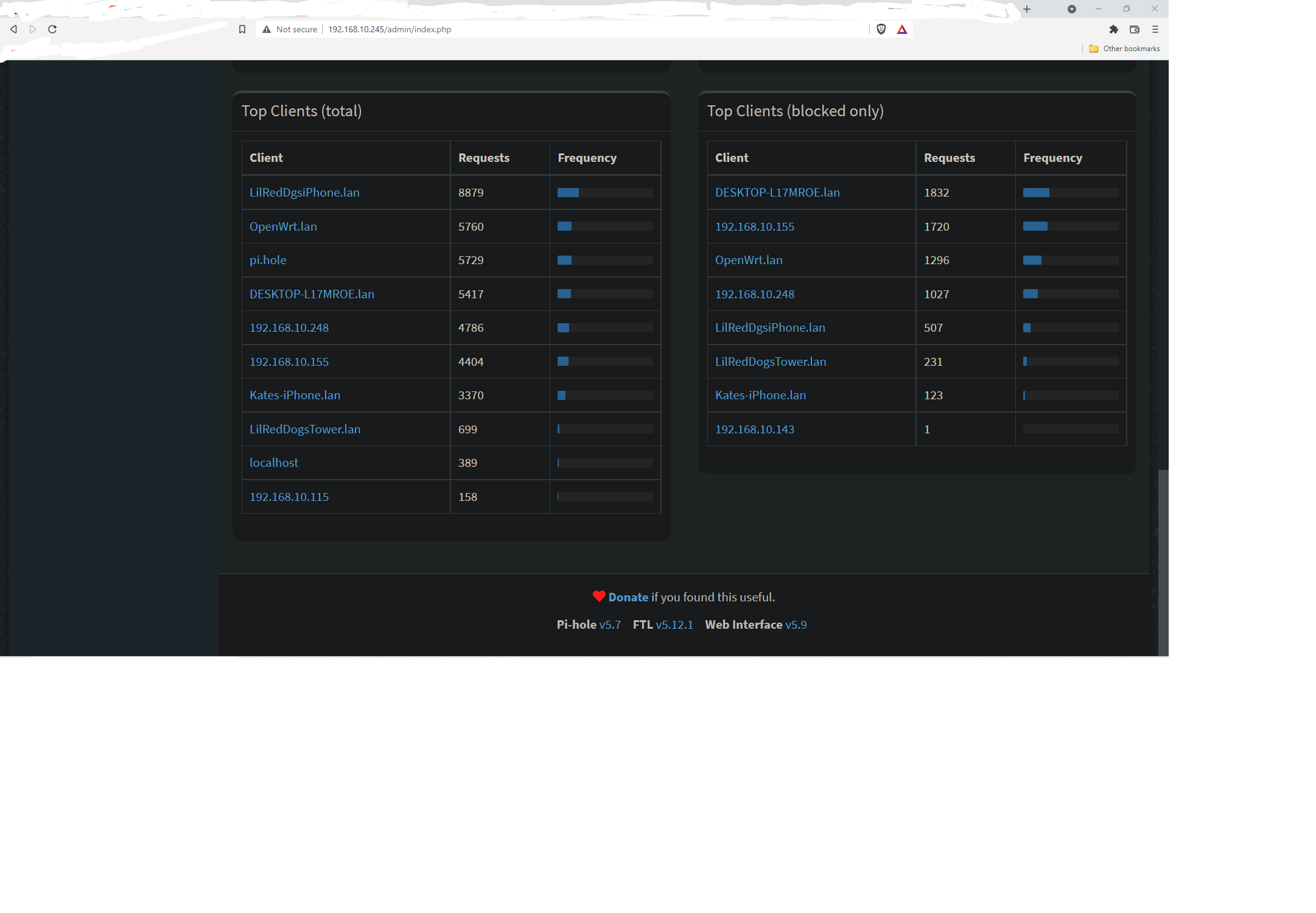Click the browser back arrow
1316x913 pixels.
13,29
